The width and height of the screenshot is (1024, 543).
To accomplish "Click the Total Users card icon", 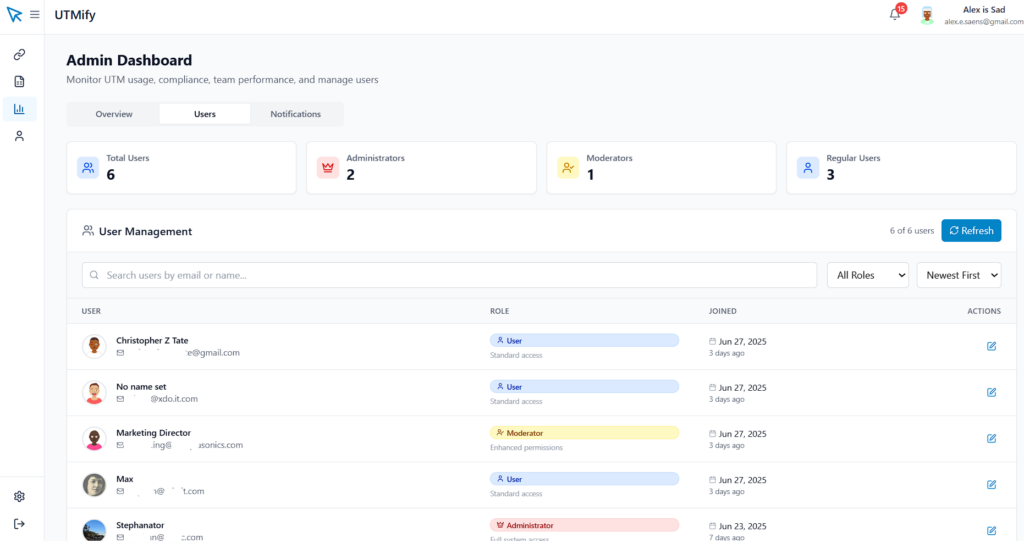I will pyautogui.click(x=88, y=168).
